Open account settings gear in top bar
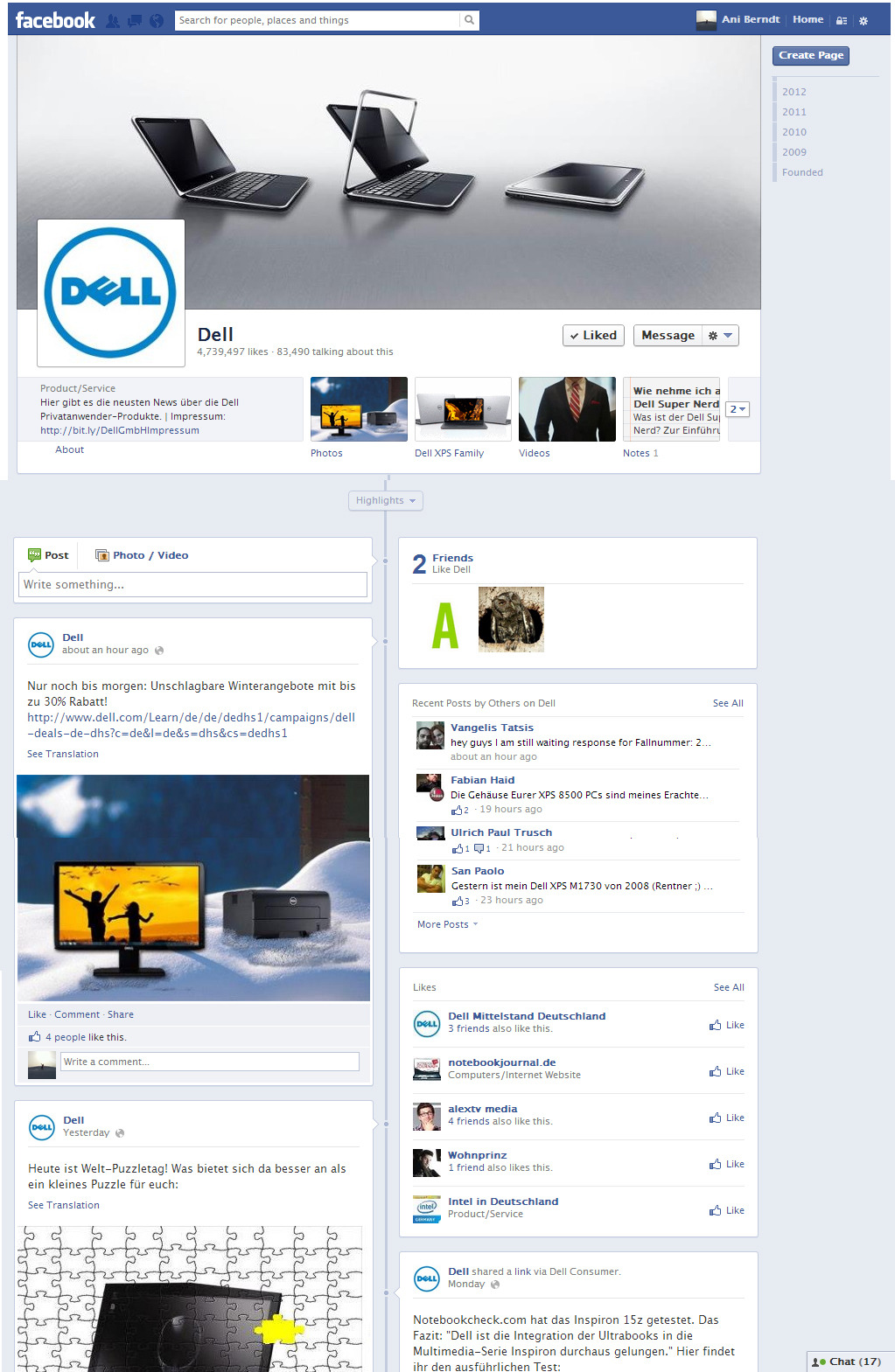This screenshot has height=1372, width=895. coord(864,20)
